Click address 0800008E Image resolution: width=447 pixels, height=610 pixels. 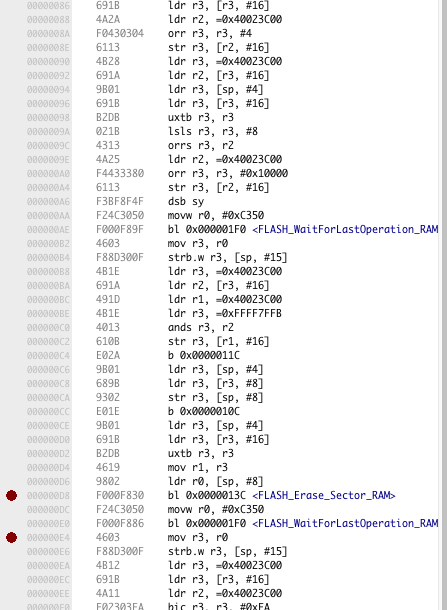48,47
